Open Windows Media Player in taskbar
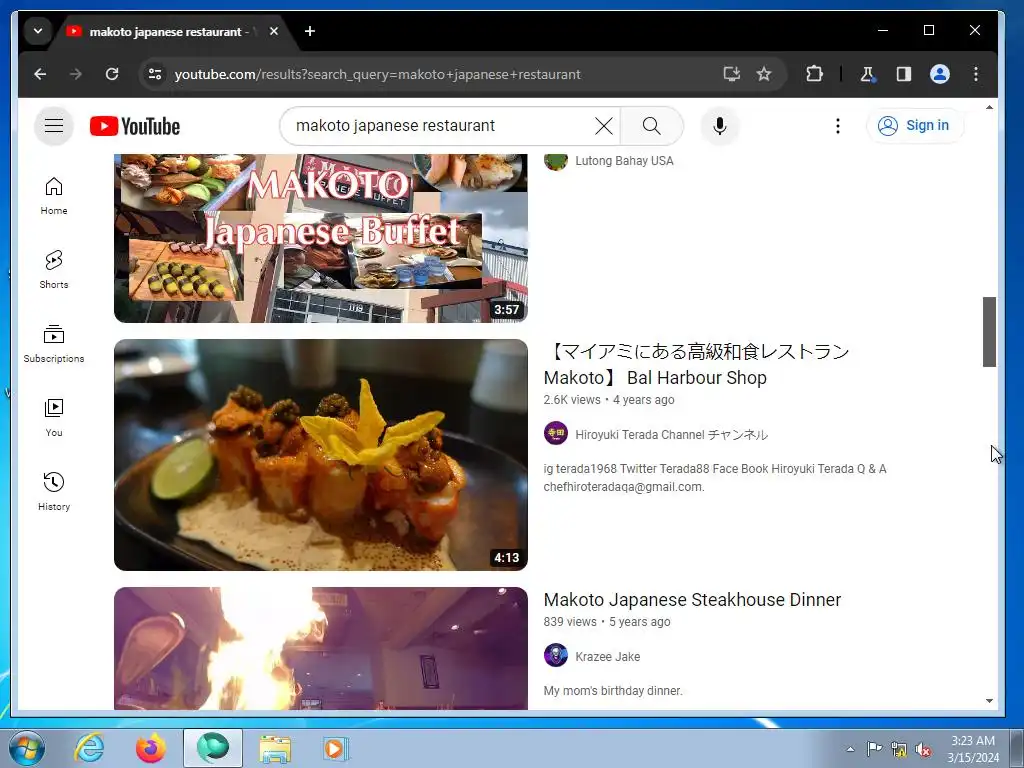 point(337,748)
